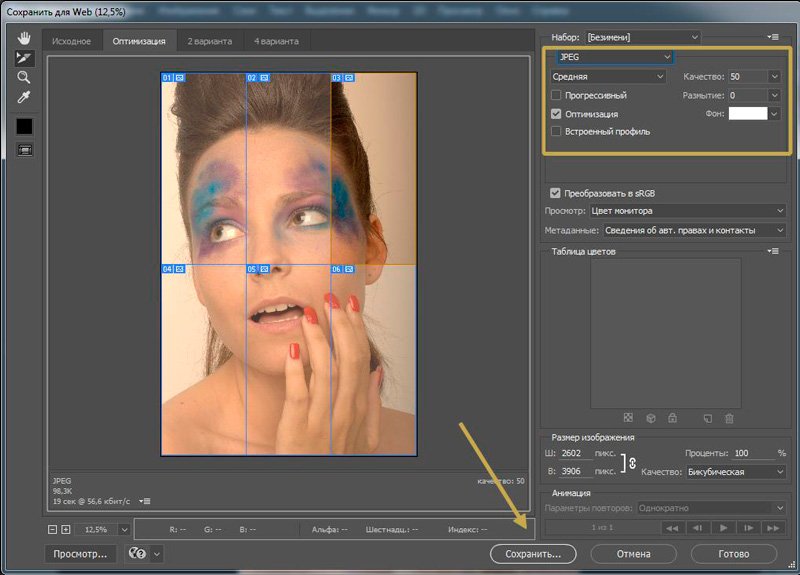The width and height of the screenshot is (800, 575).
Task: Toggle the constrain proportions link icon
Action: (632, 463)
